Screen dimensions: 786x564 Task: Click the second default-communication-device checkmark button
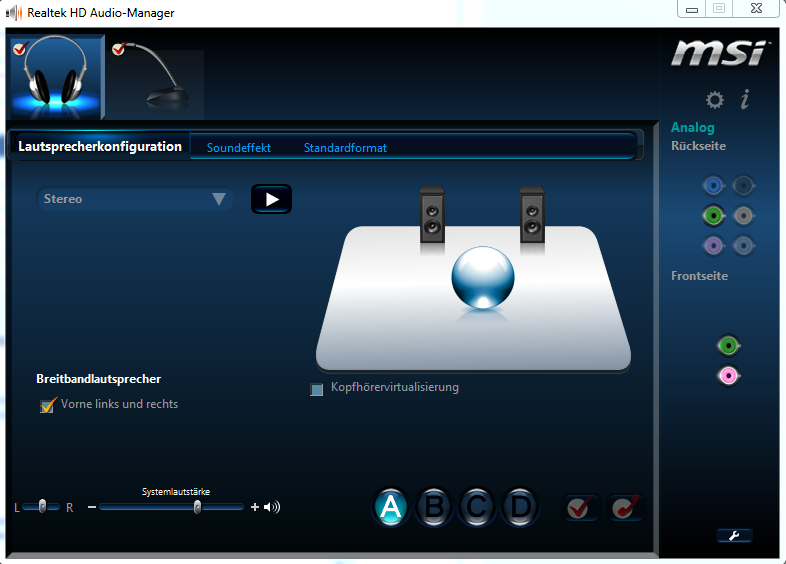coord(625,507)
